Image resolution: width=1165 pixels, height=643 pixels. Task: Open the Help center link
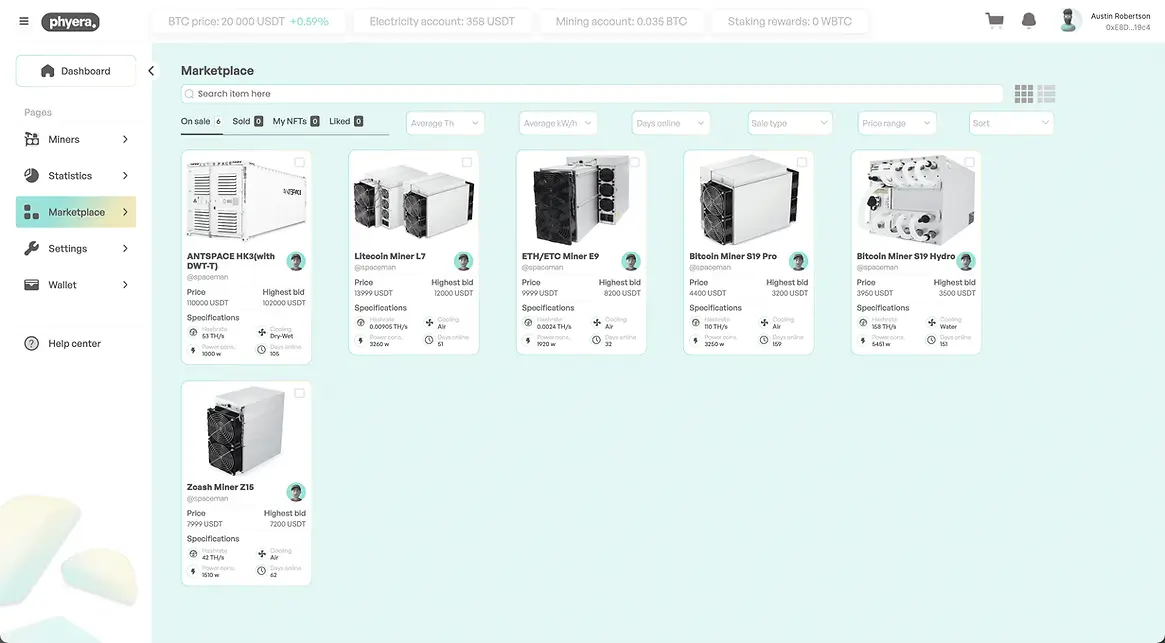[74, 344]
